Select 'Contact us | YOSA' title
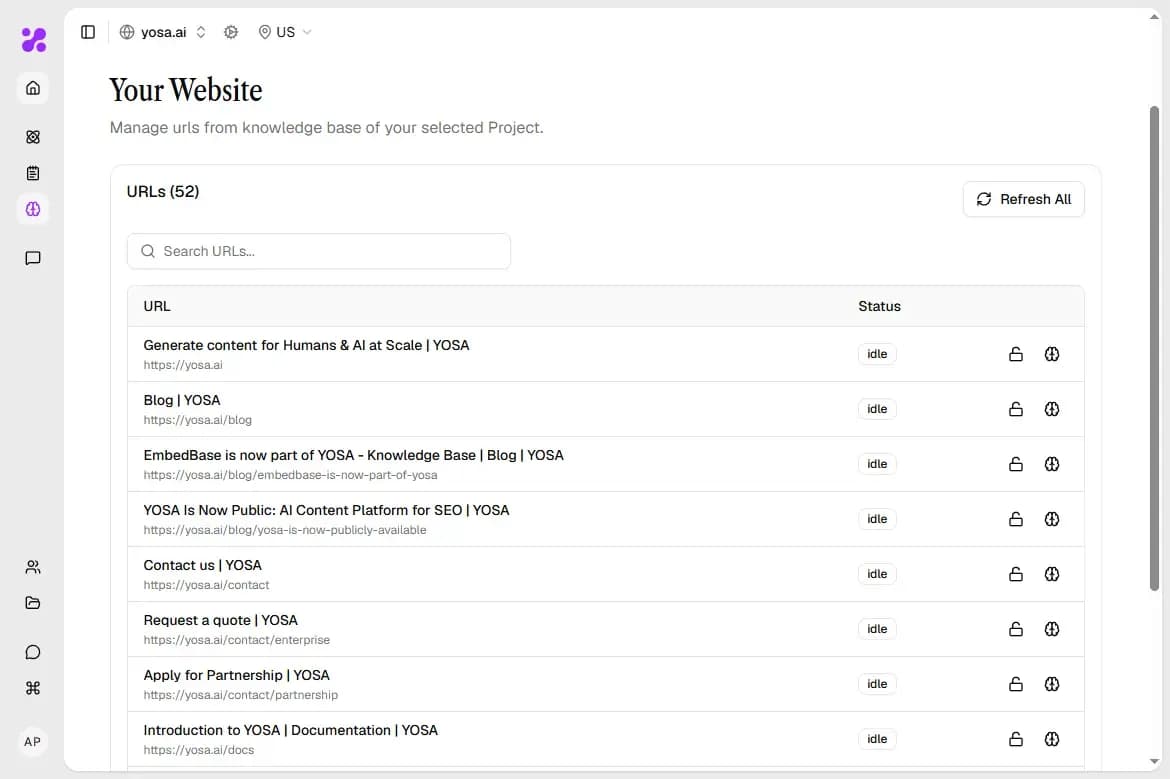The width and height of the screenshot is (1170, 779). 202,566
